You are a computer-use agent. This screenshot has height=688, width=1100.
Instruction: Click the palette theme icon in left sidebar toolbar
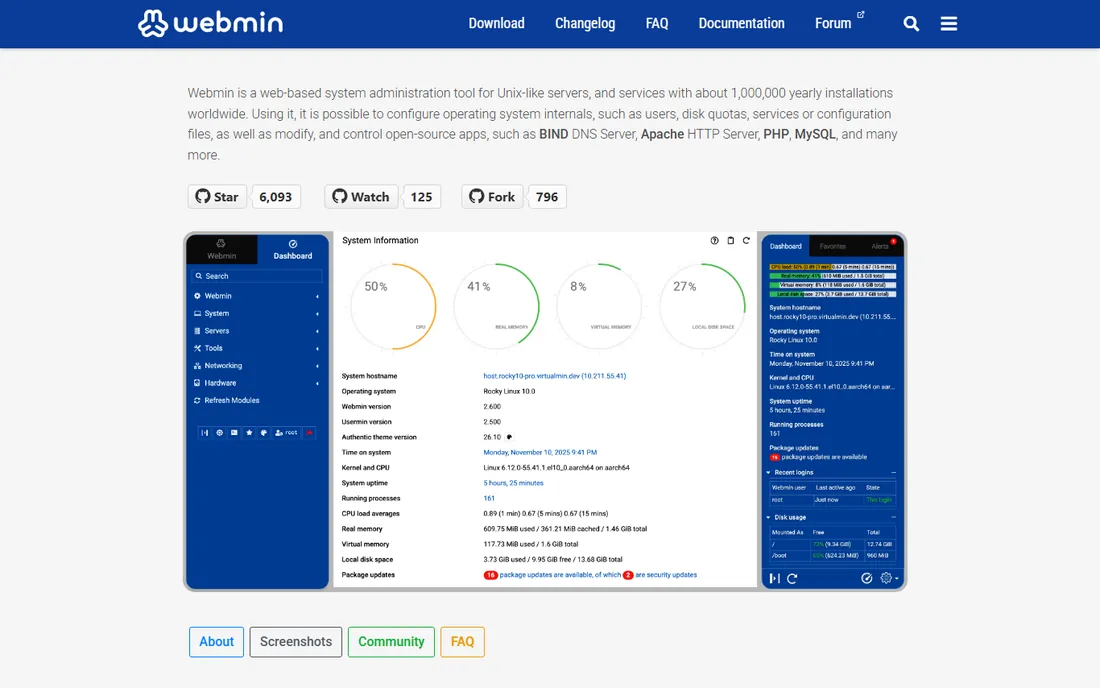click(x=264, y=433)
